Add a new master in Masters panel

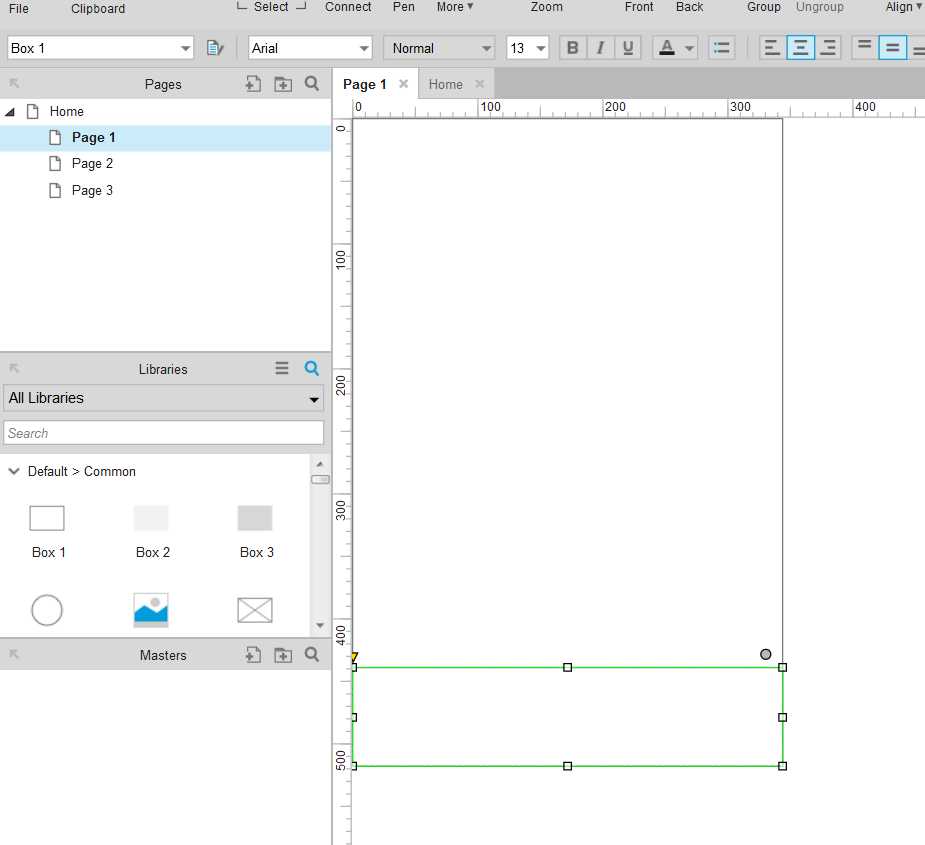(x=253, y=654)
